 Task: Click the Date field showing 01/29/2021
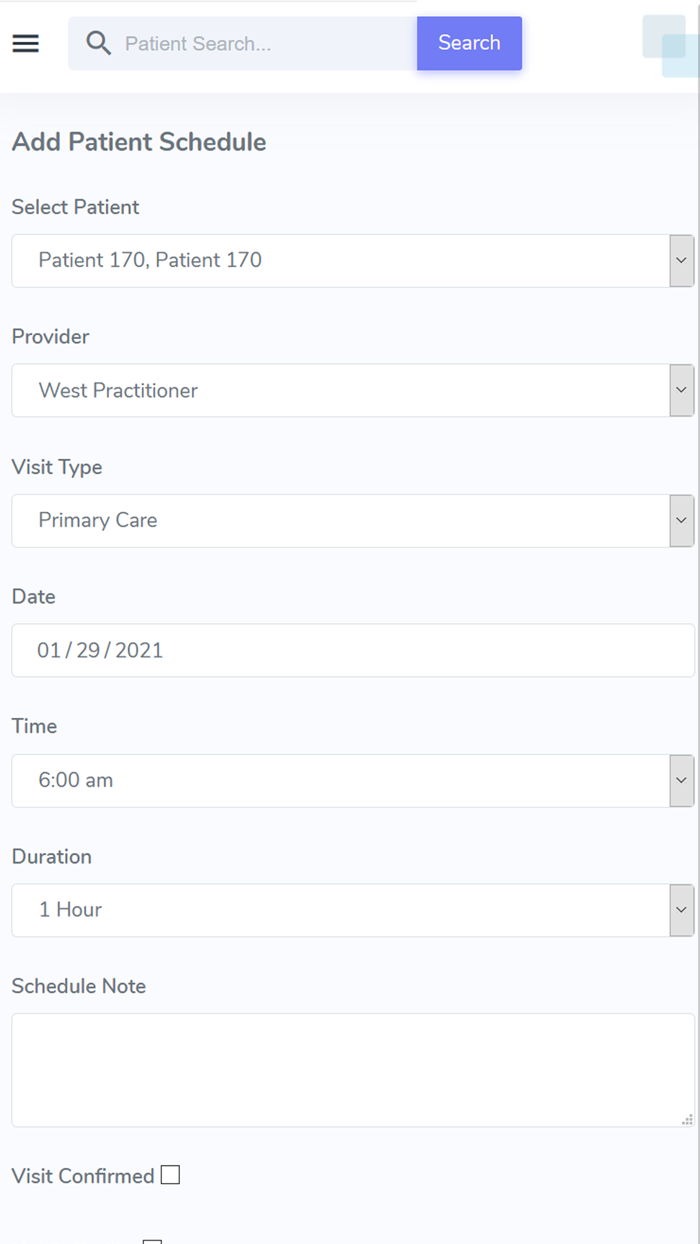coord(350,650)
